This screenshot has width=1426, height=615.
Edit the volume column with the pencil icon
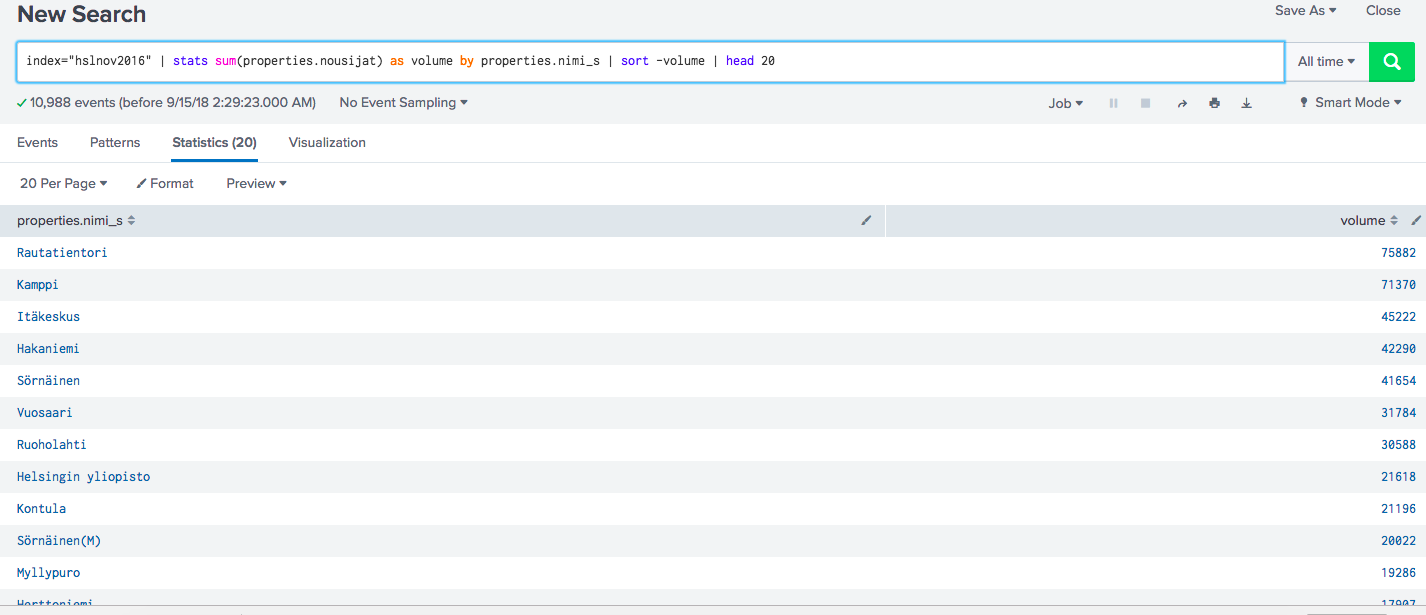coord(1416,220)
